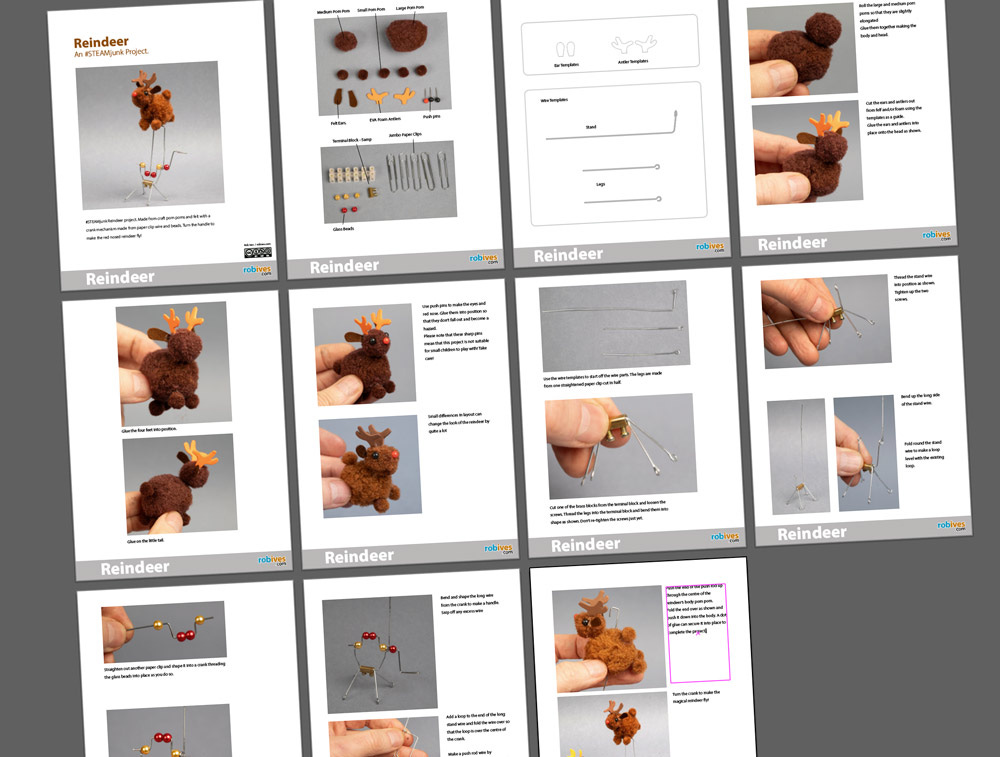Click the "Fold round the stand wire" text
Viewport: 1000px width, 757px height.
pos(924,454)
